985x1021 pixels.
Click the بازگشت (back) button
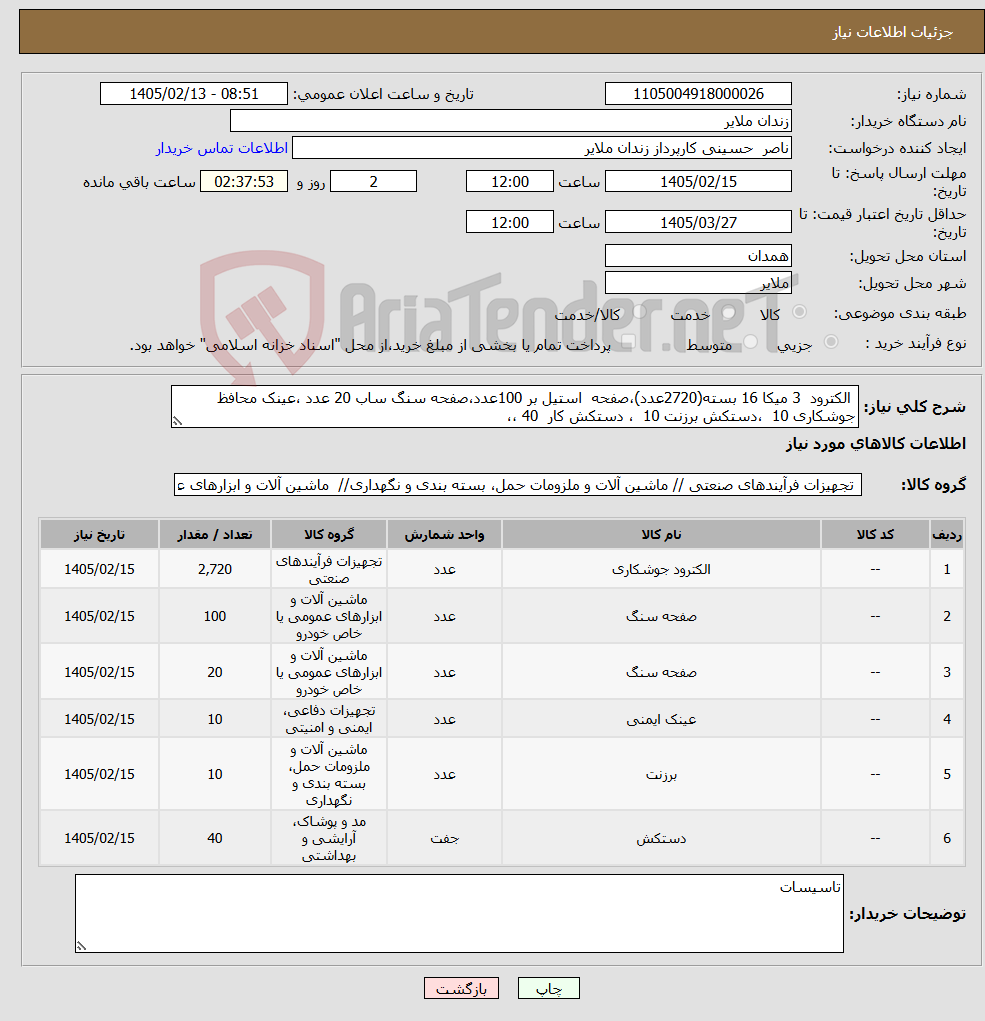tap(461, 988)
